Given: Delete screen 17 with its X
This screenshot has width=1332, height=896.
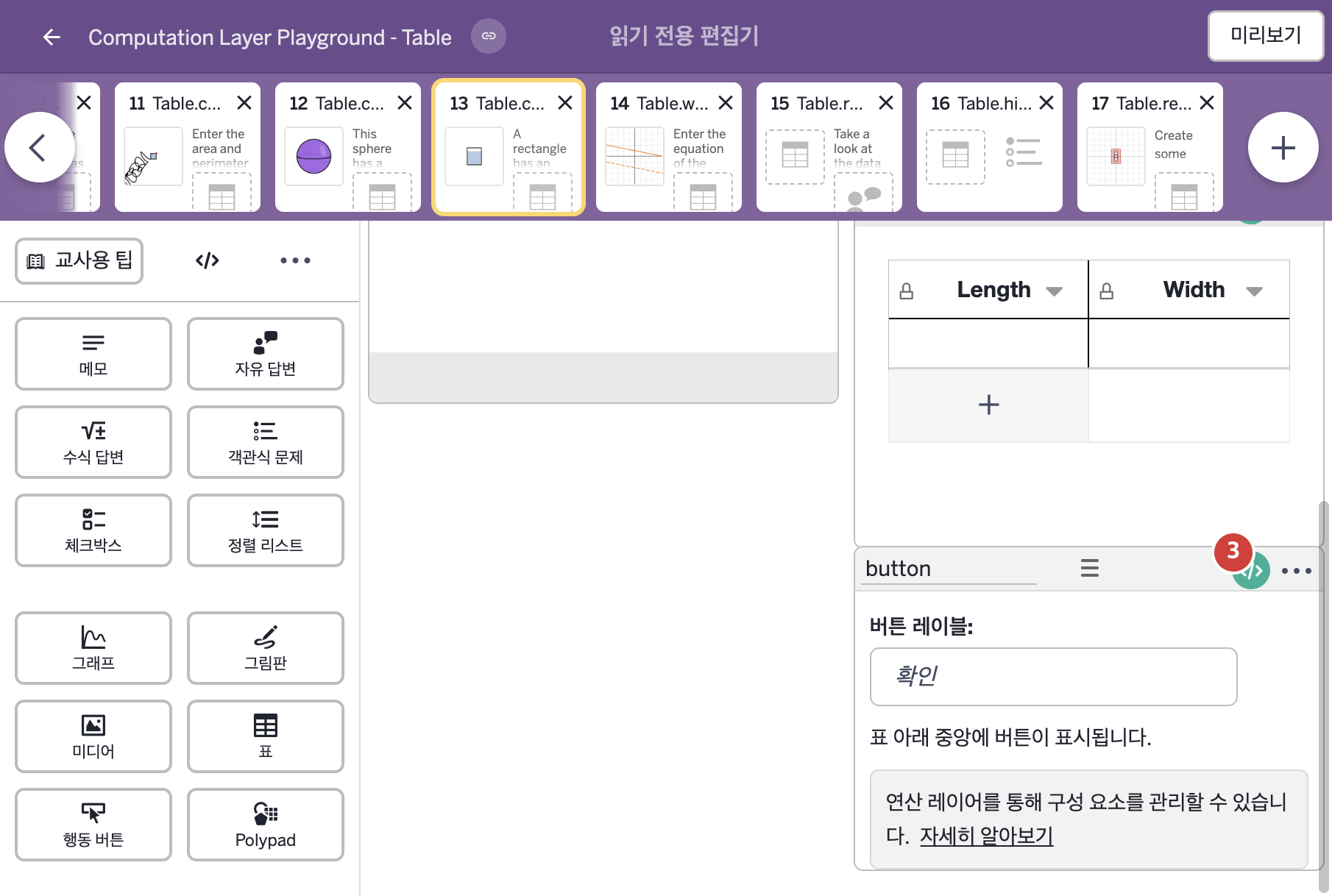Looking at the screenshot, I should (x=1207, y=103).
